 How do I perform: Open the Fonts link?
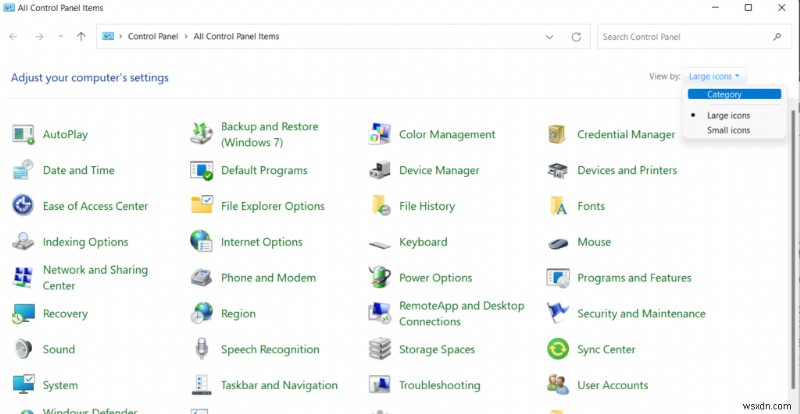coord(591,206)
